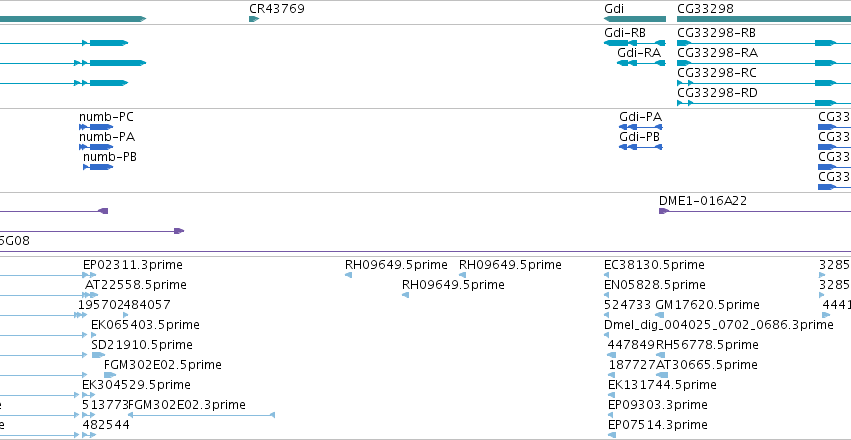Click the FGM302E02.5prime EST block

coord(110,375)
